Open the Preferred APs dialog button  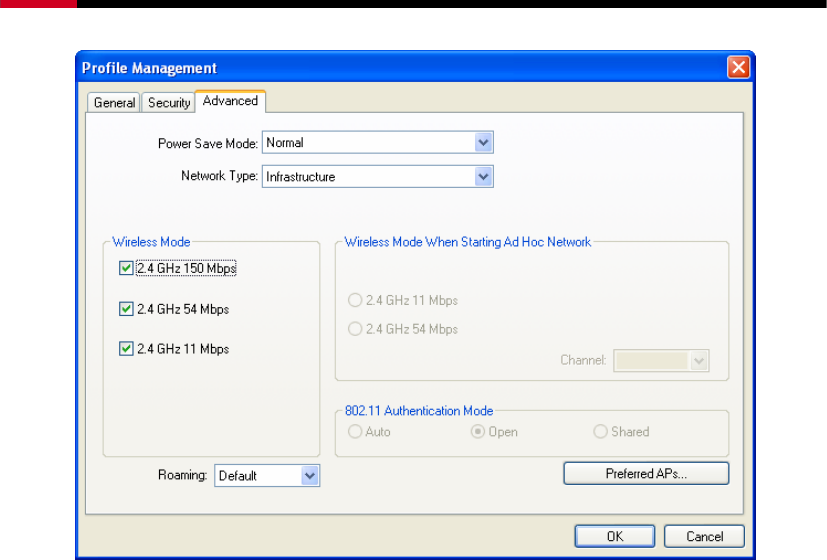click(646, 474)
